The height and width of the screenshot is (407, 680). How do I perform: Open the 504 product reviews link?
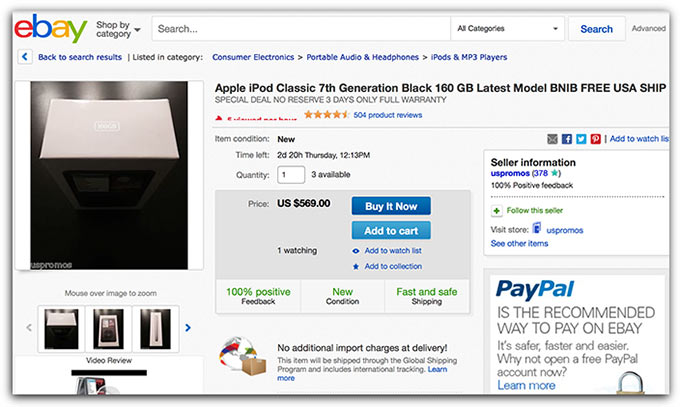[387, 115]
